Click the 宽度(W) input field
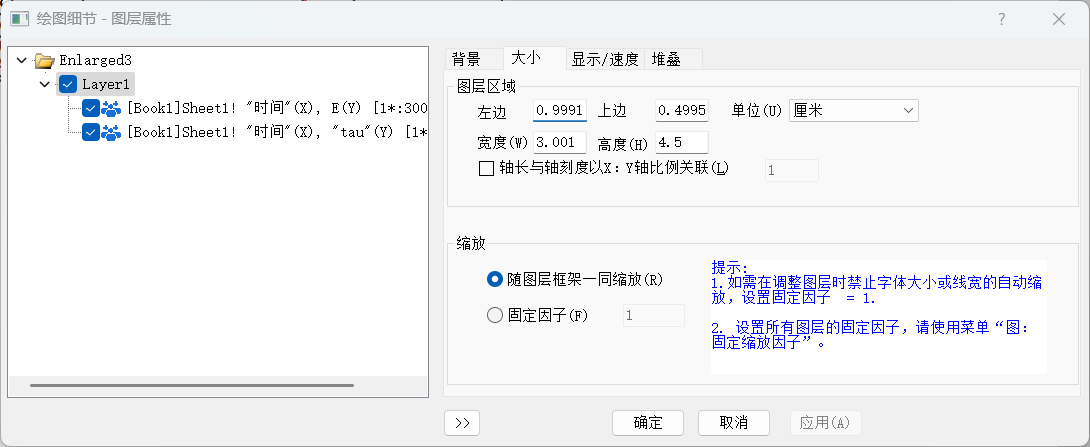The height and width of the screenshot is (447, 1090). pos(560,143)
